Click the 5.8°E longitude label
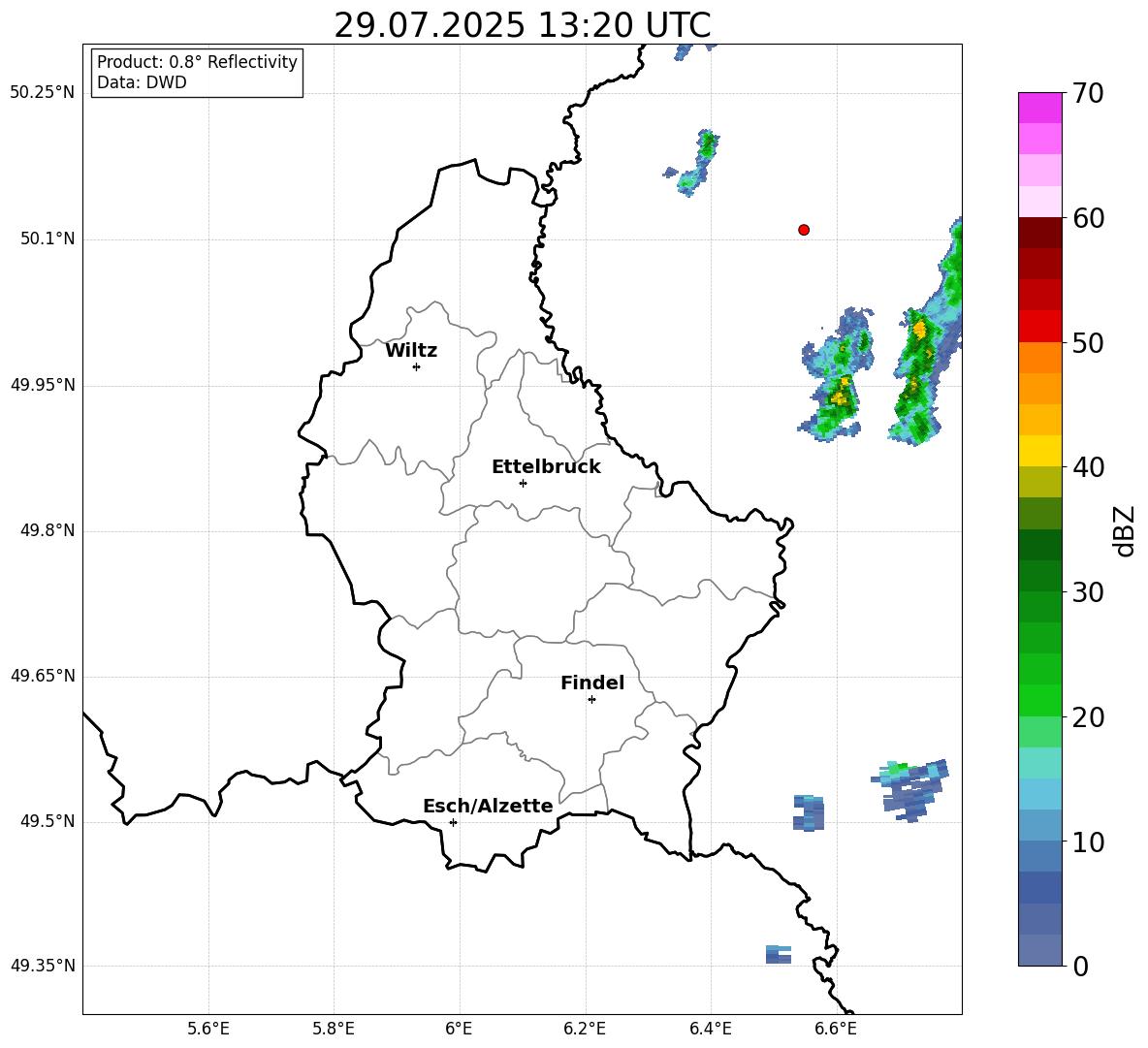This screenshot has height=1048, width=1148. [x=334, y=1029]
